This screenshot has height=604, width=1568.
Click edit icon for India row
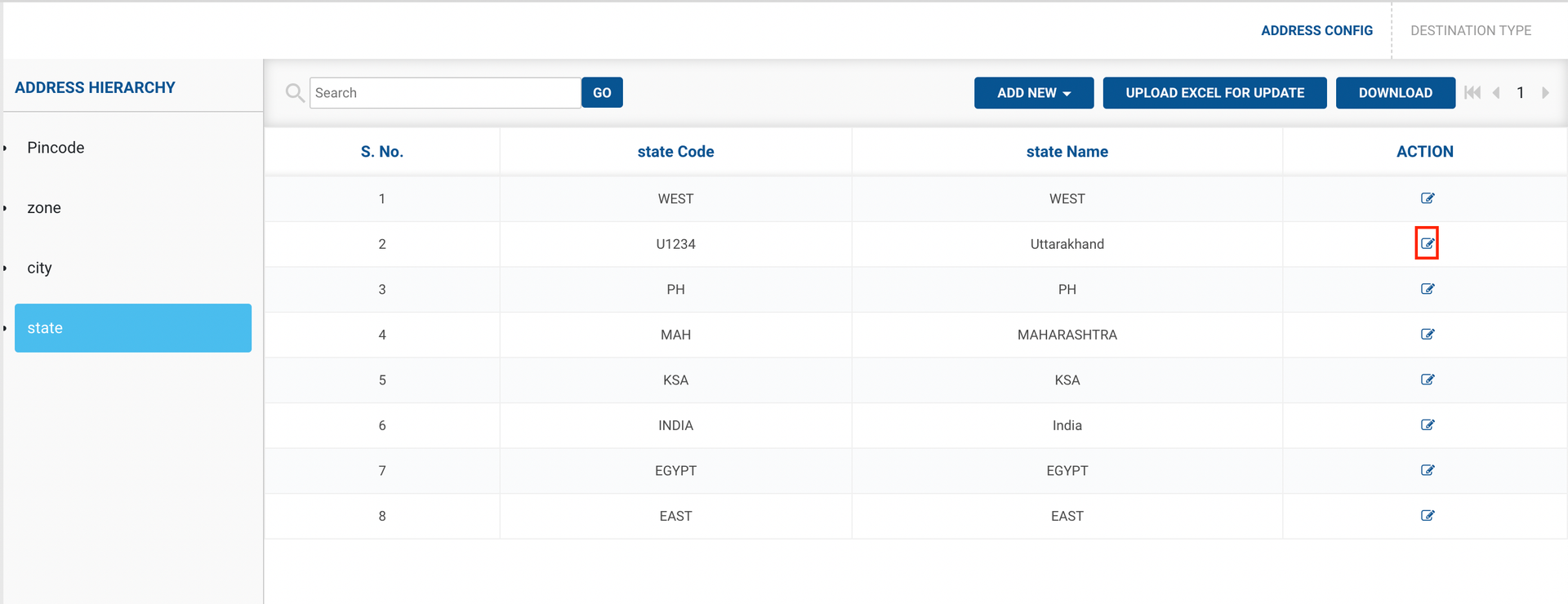coord(1427,424)
